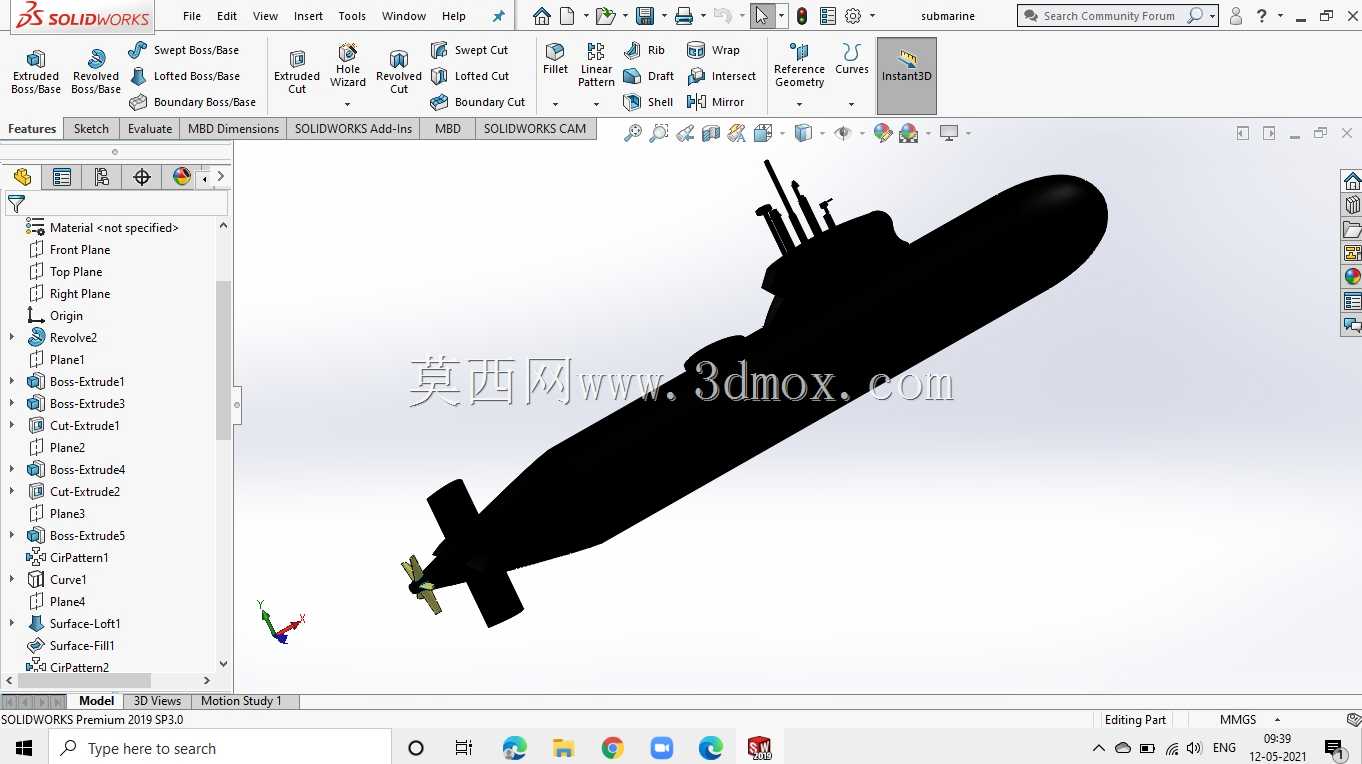1362x764 pixels.
Task: Open the DisplayManager tab
Action: click(x=181, y=177)
